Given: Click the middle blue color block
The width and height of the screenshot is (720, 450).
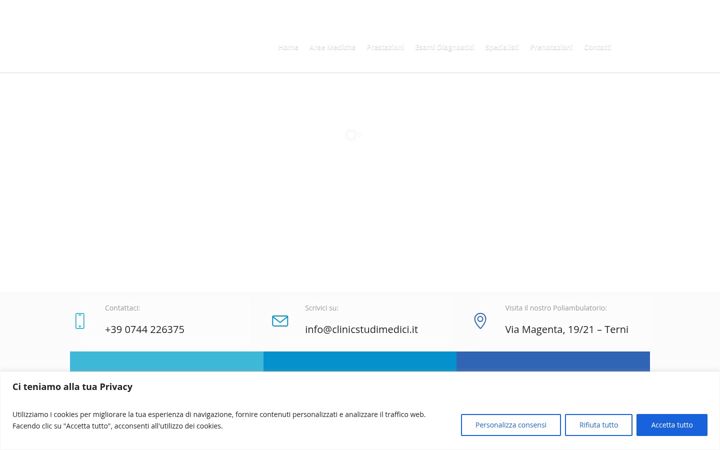Looking at the screenshot, I should (360, 361).
